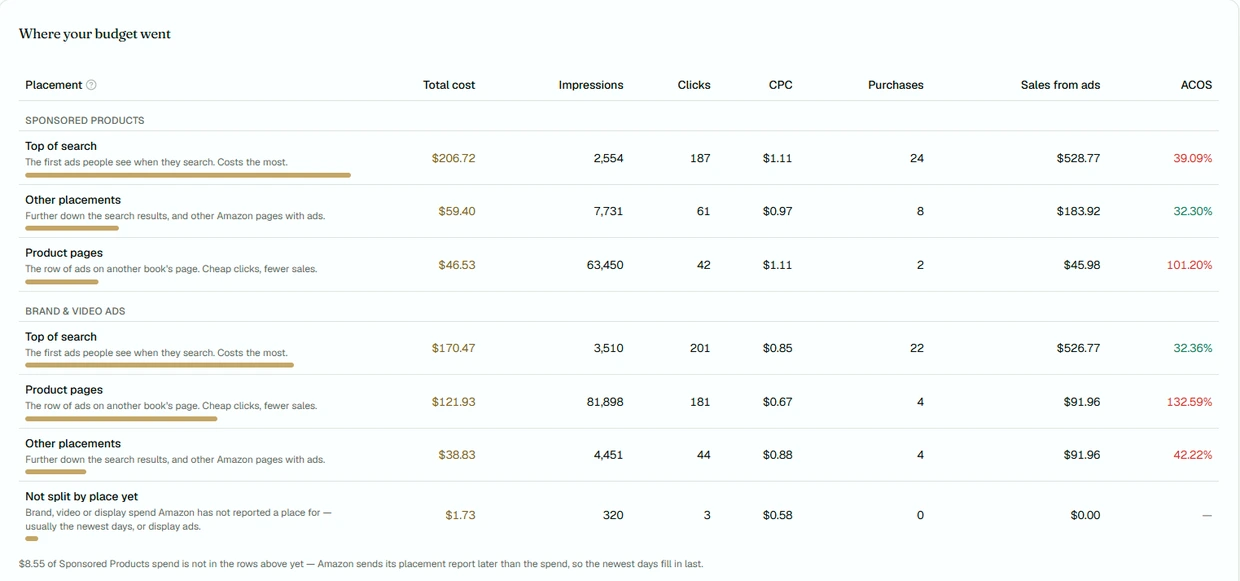The height and width of the screenshot is (581, 1240).
Task: Click the Impressions column header
Action: pos(591,85)
